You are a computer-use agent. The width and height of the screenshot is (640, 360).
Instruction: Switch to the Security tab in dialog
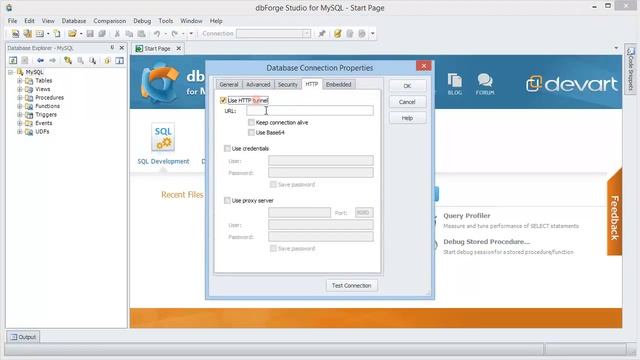click(x=288, y=84)
